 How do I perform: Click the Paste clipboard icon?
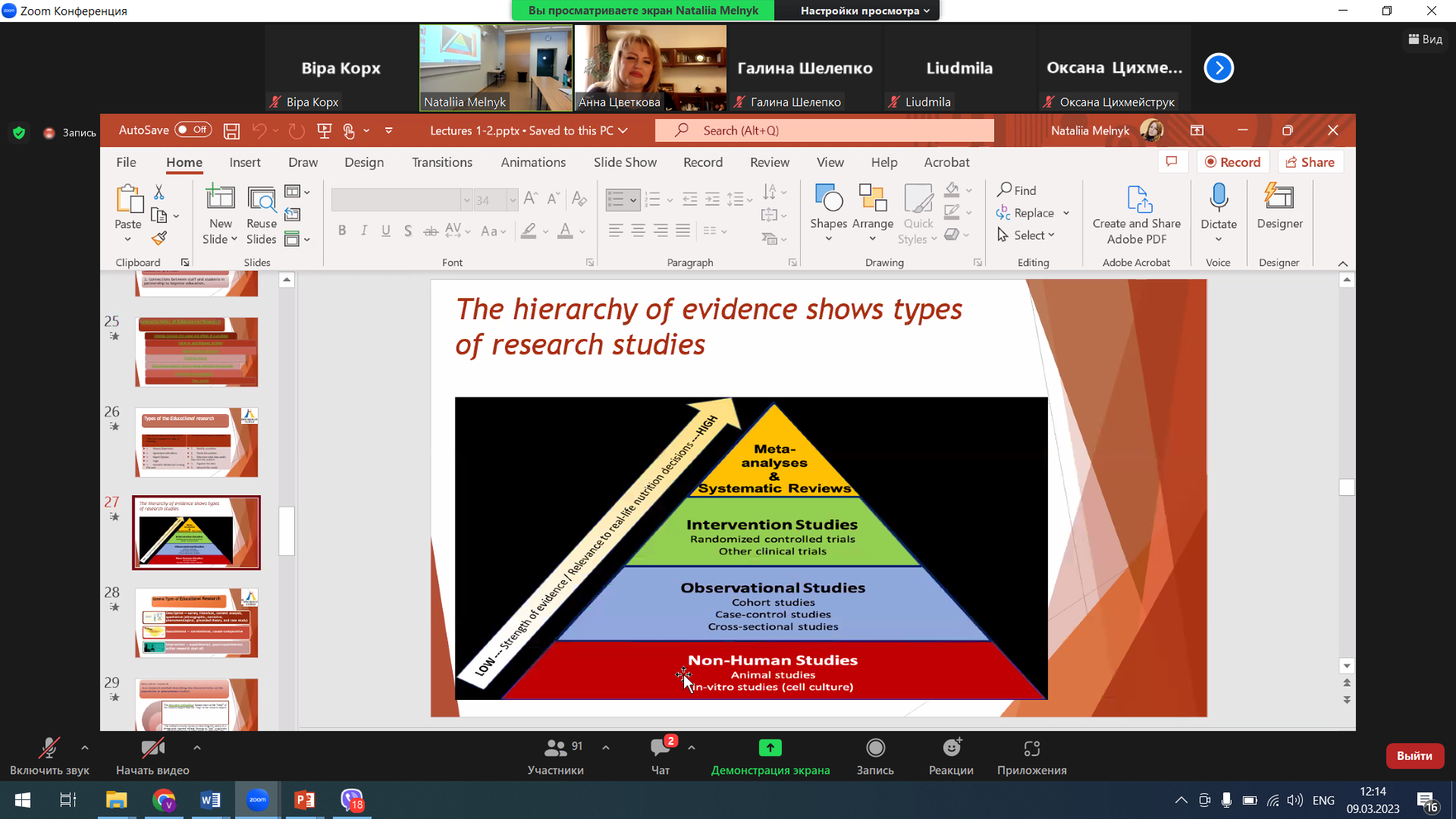click(128, 199)
